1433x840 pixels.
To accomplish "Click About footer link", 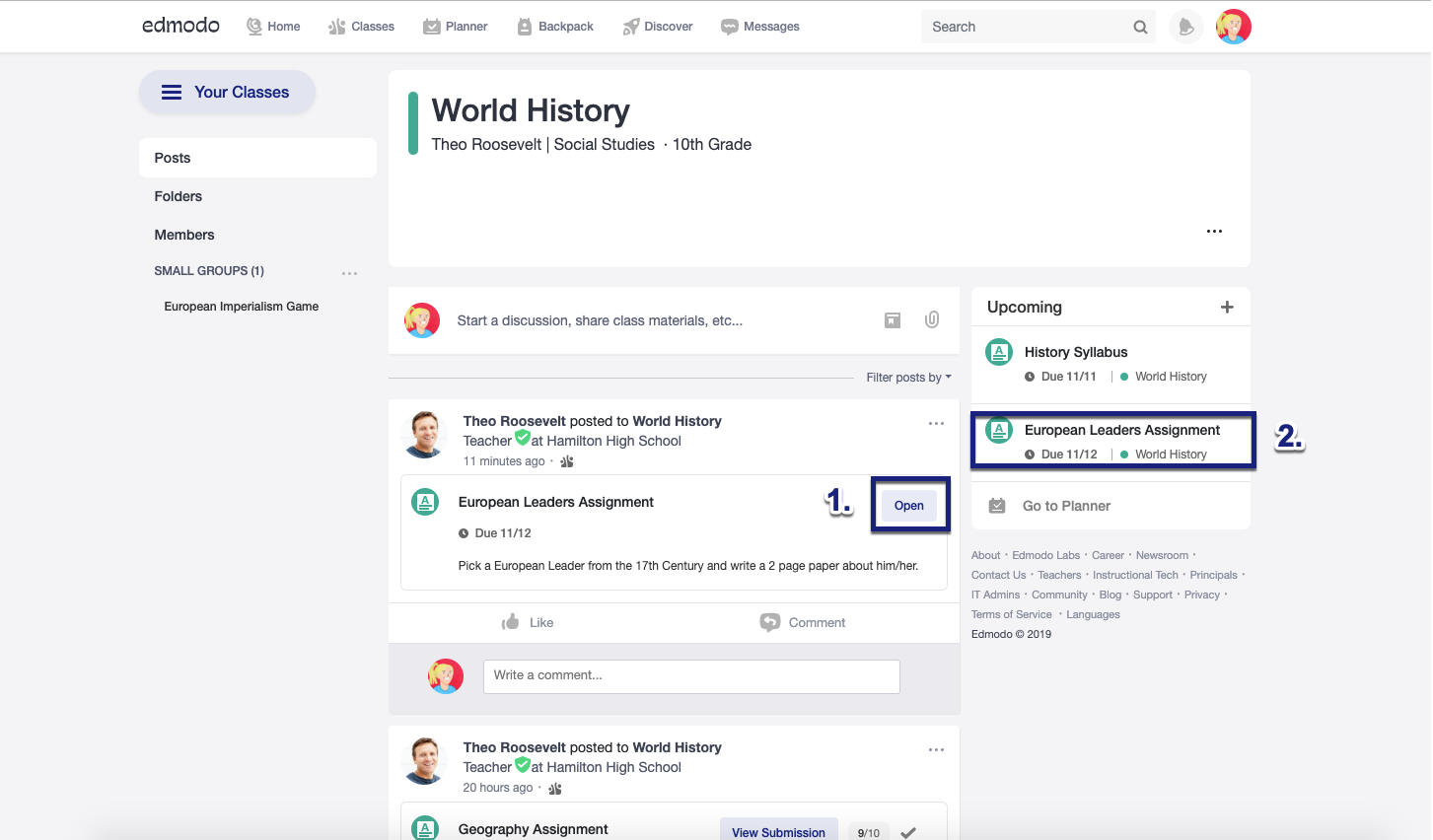I will tap(985, 555).
